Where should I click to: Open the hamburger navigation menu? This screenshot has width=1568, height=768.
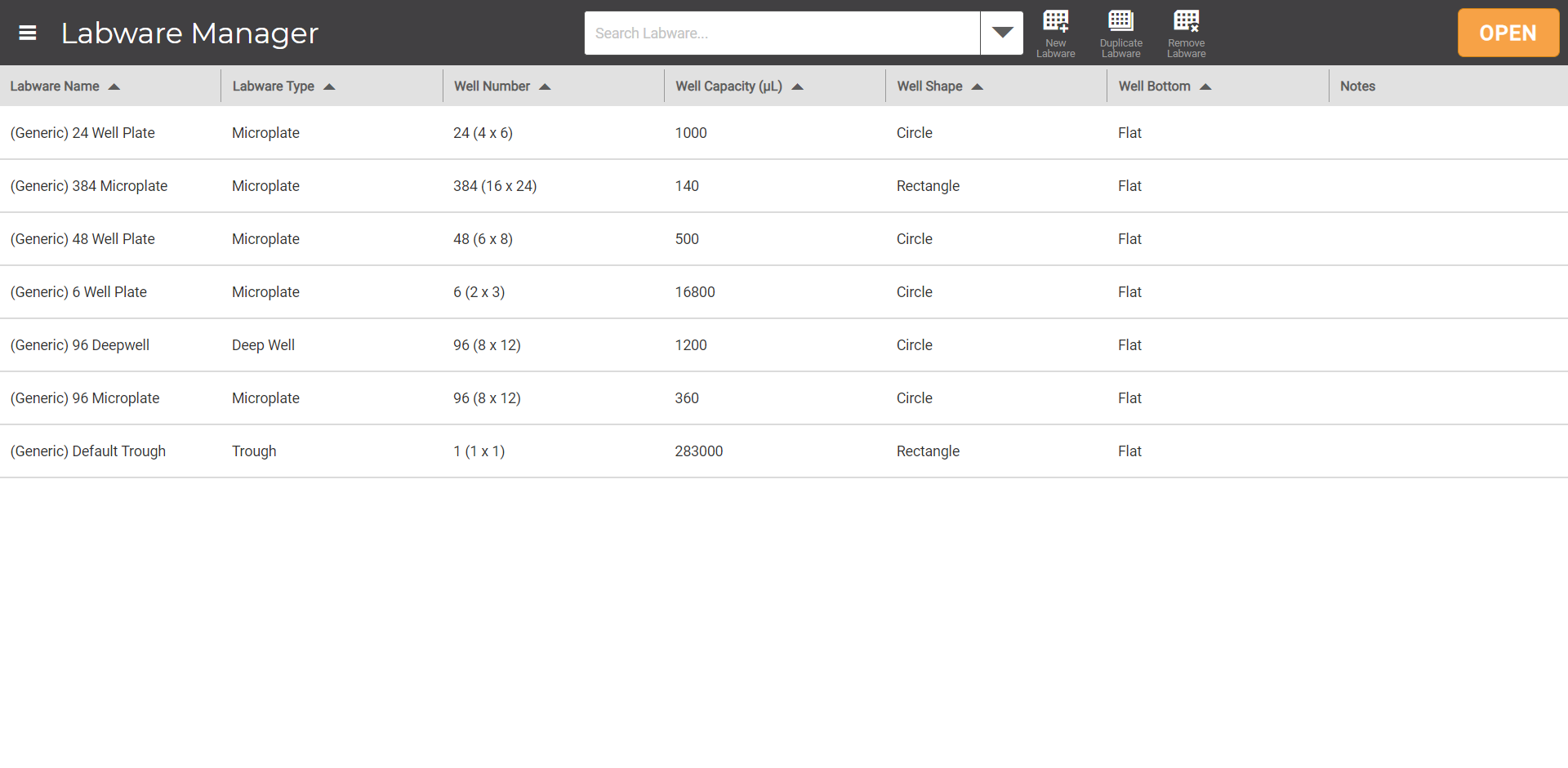coord(27,33)
